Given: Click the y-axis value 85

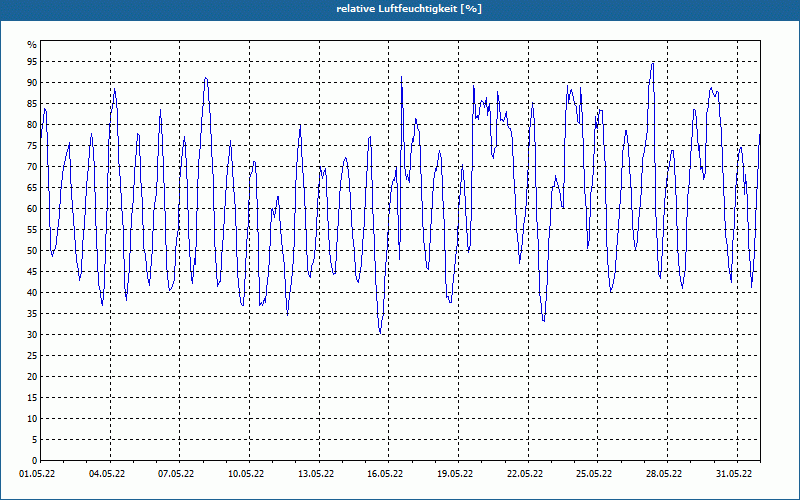Looking at the screenshot, I should coord(32,104).
